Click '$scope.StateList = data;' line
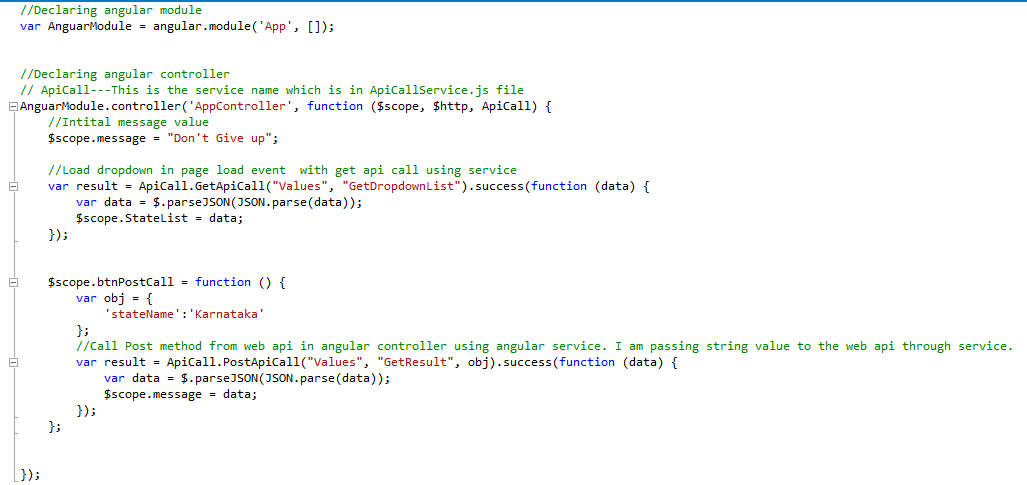 click(160, 218)
